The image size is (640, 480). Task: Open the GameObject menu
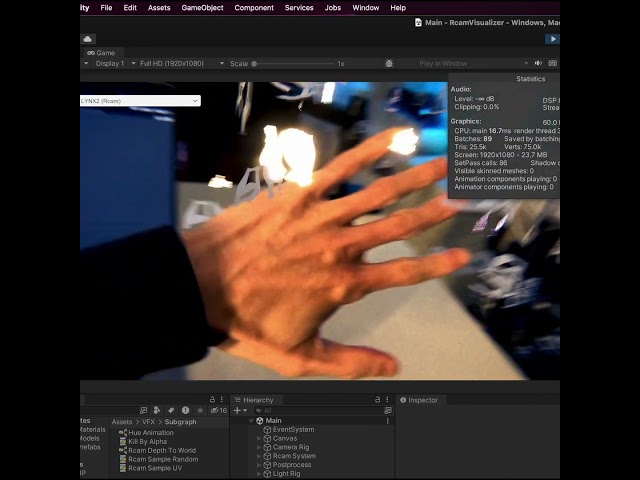[202, 8]
